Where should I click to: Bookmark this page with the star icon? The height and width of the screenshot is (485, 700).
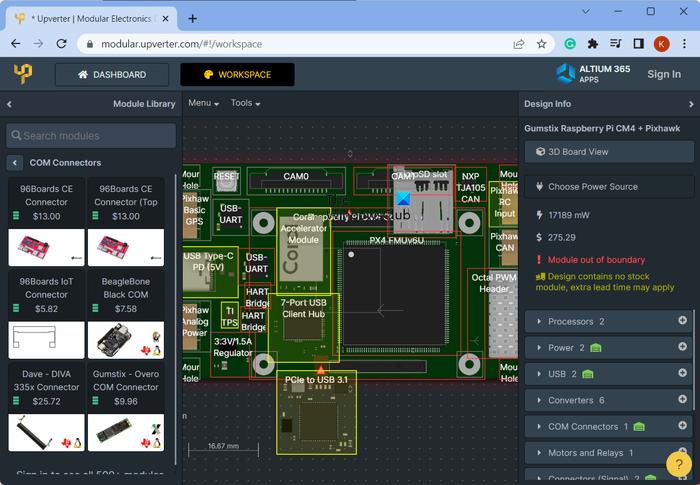(542, 44)
